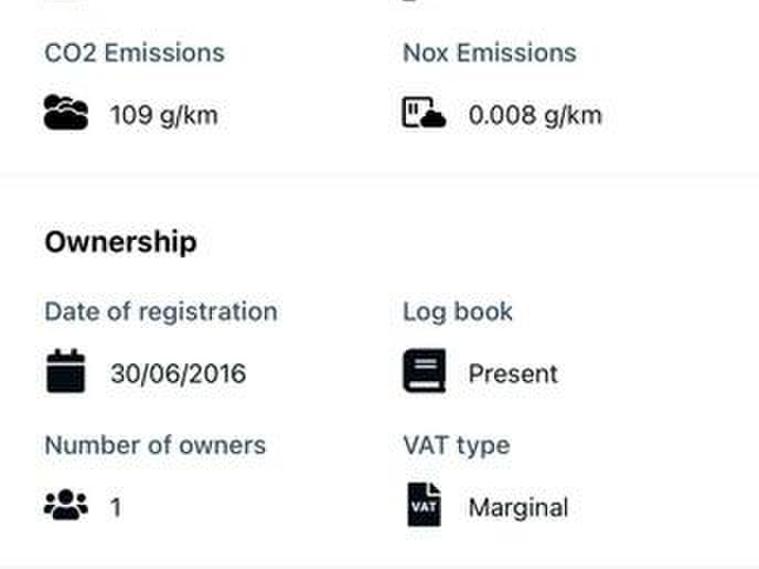Click the Log book label
Image resolution: width=759 pixels, height=569 pixels.
457,311
